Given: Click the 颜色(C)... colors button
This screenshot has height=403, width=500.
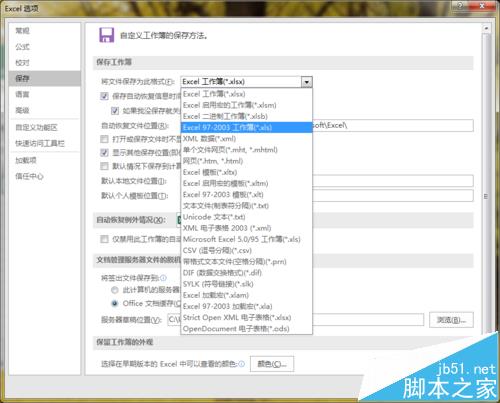Looking at the screenshot, I should (272, 364).
